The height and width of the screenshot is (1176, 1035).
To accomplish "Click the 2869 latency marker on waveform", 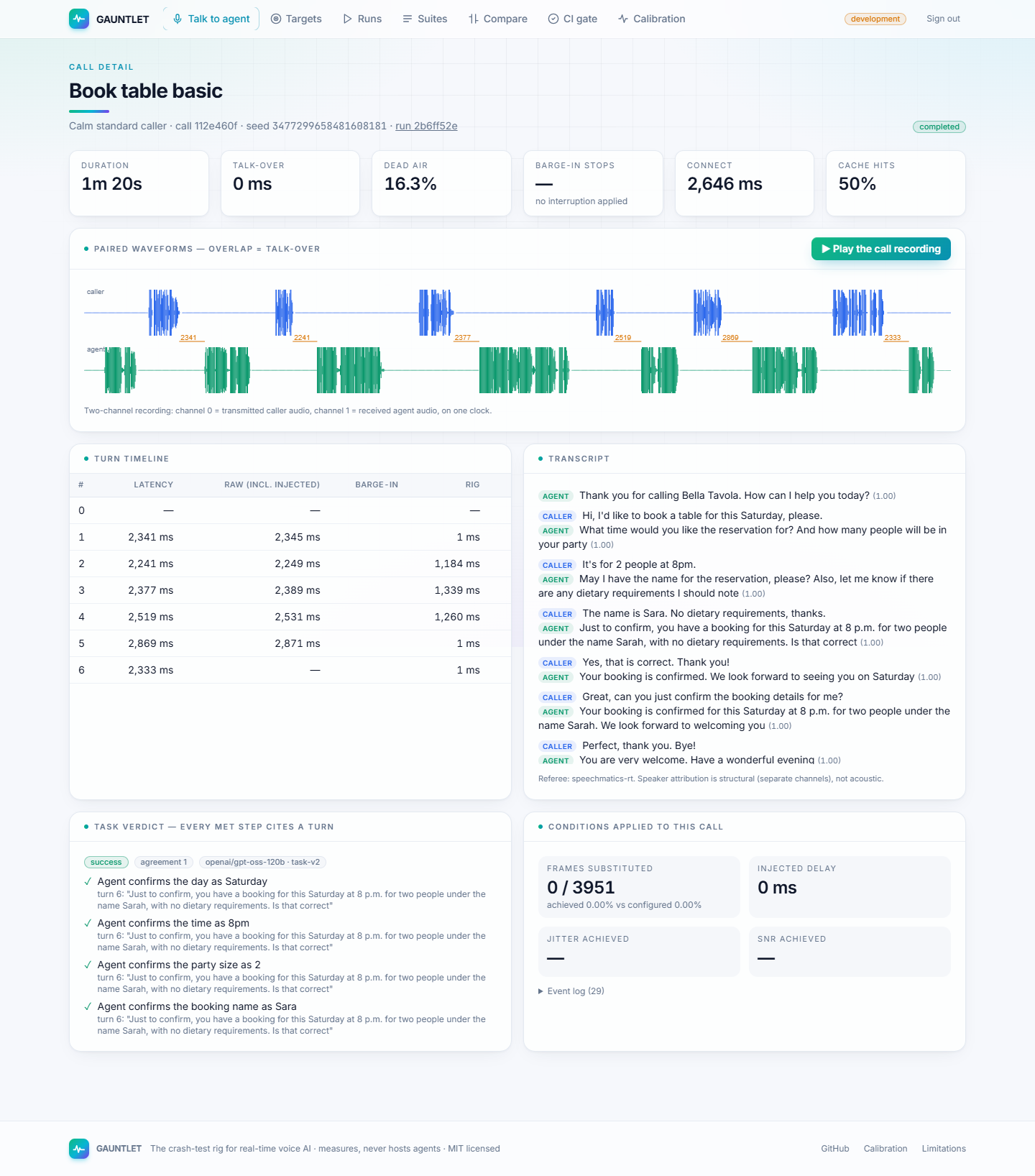I will [730, 338].
